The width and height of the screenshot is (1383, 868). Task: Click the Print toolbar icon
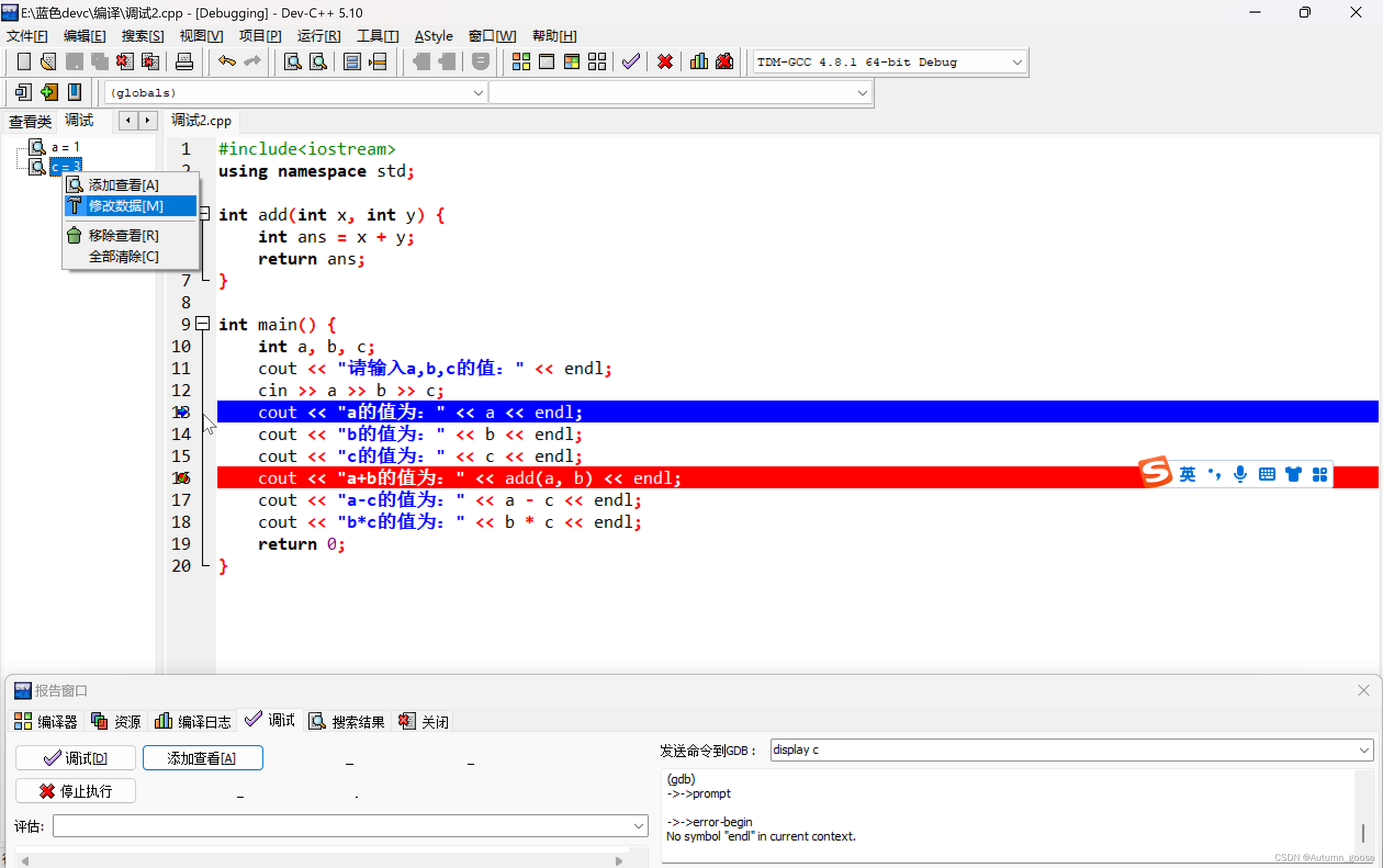click(x=184, y=61)
